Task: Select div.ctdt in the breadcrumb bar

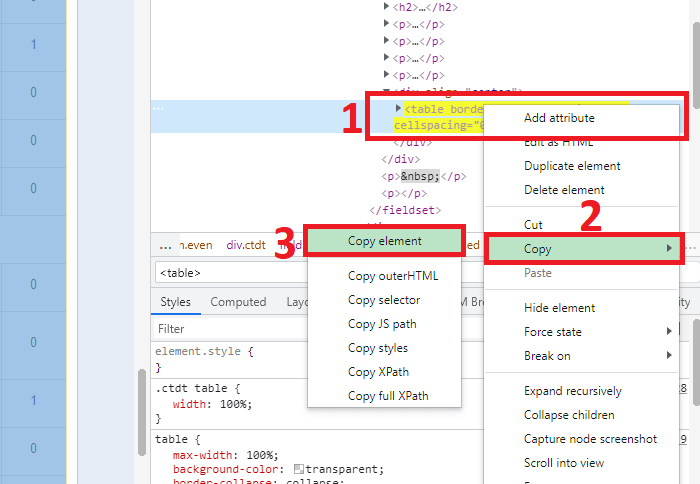Action: coord(246,245)
